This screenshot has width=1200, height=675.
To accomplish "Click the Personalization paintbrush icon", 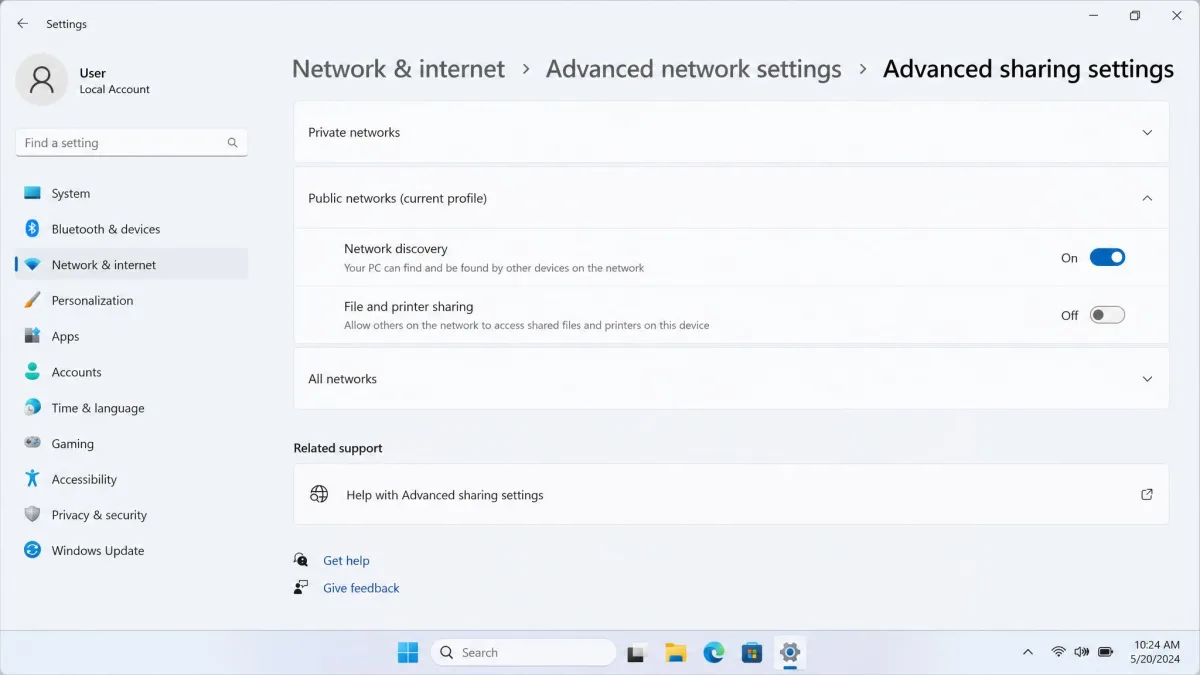I will (x=32, y=300).
